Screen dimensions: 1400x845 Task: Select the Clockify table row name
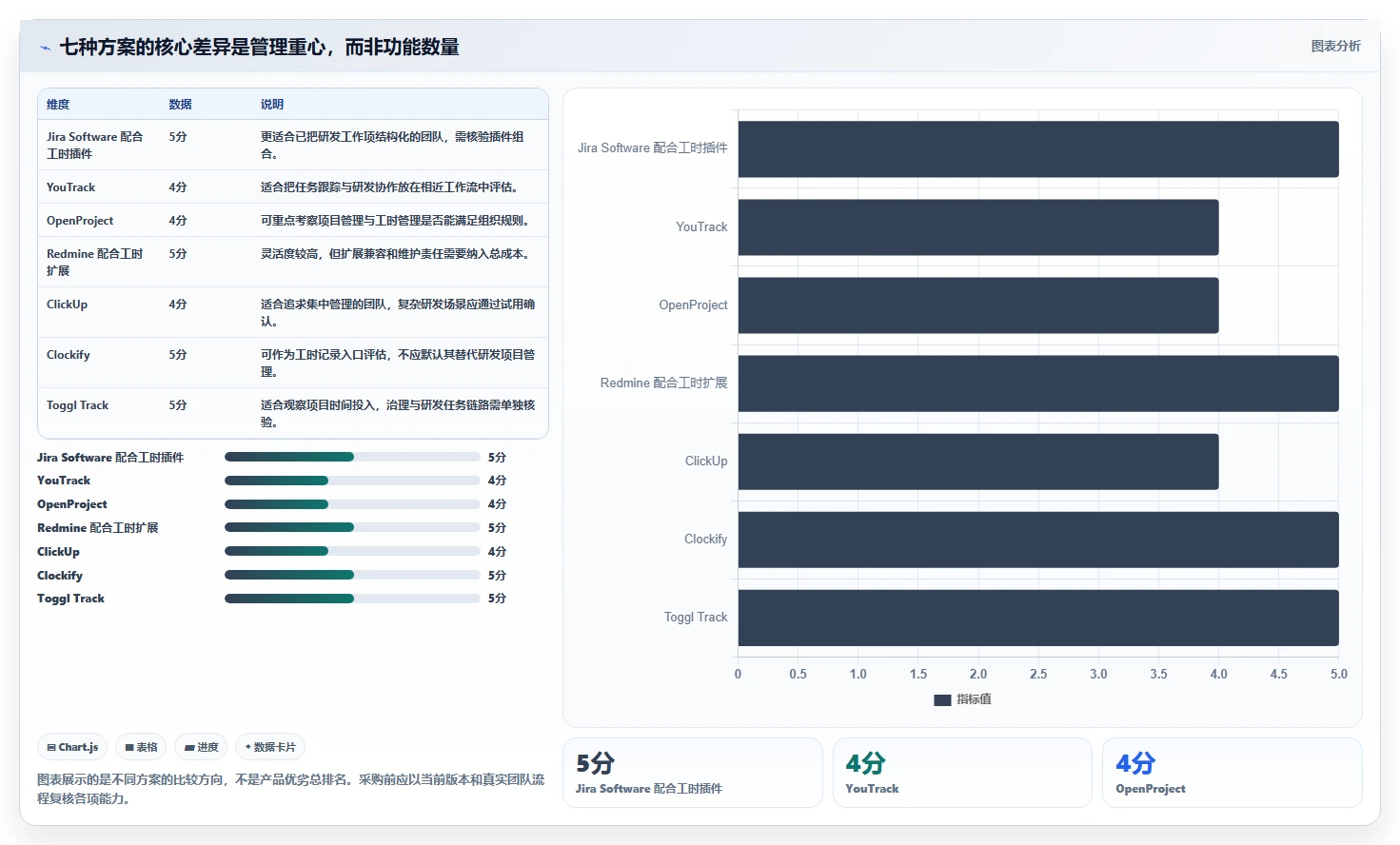point(69,355)
